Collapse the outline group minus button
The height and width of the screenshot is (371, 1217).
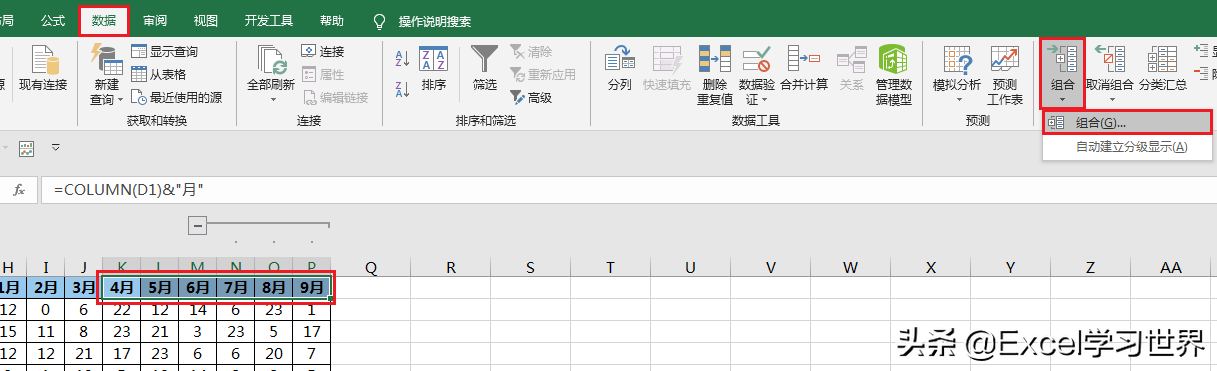[x=198, y=226]
